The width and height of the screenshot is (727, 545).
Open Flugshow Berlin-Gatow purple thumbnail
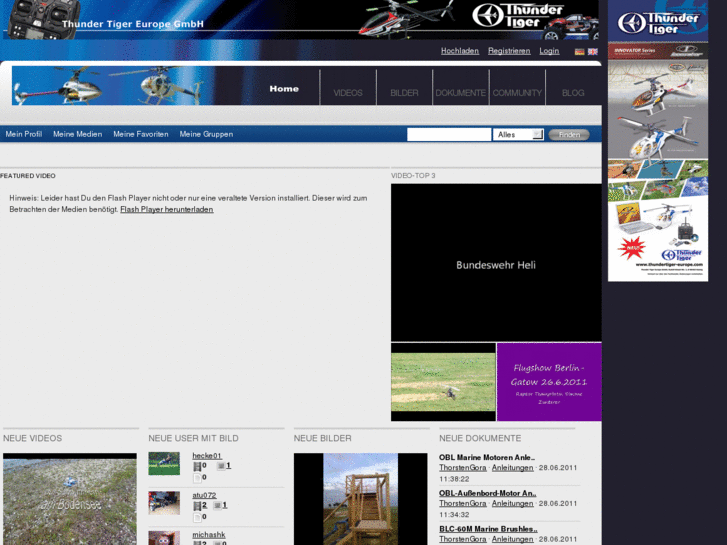point(549,382)
